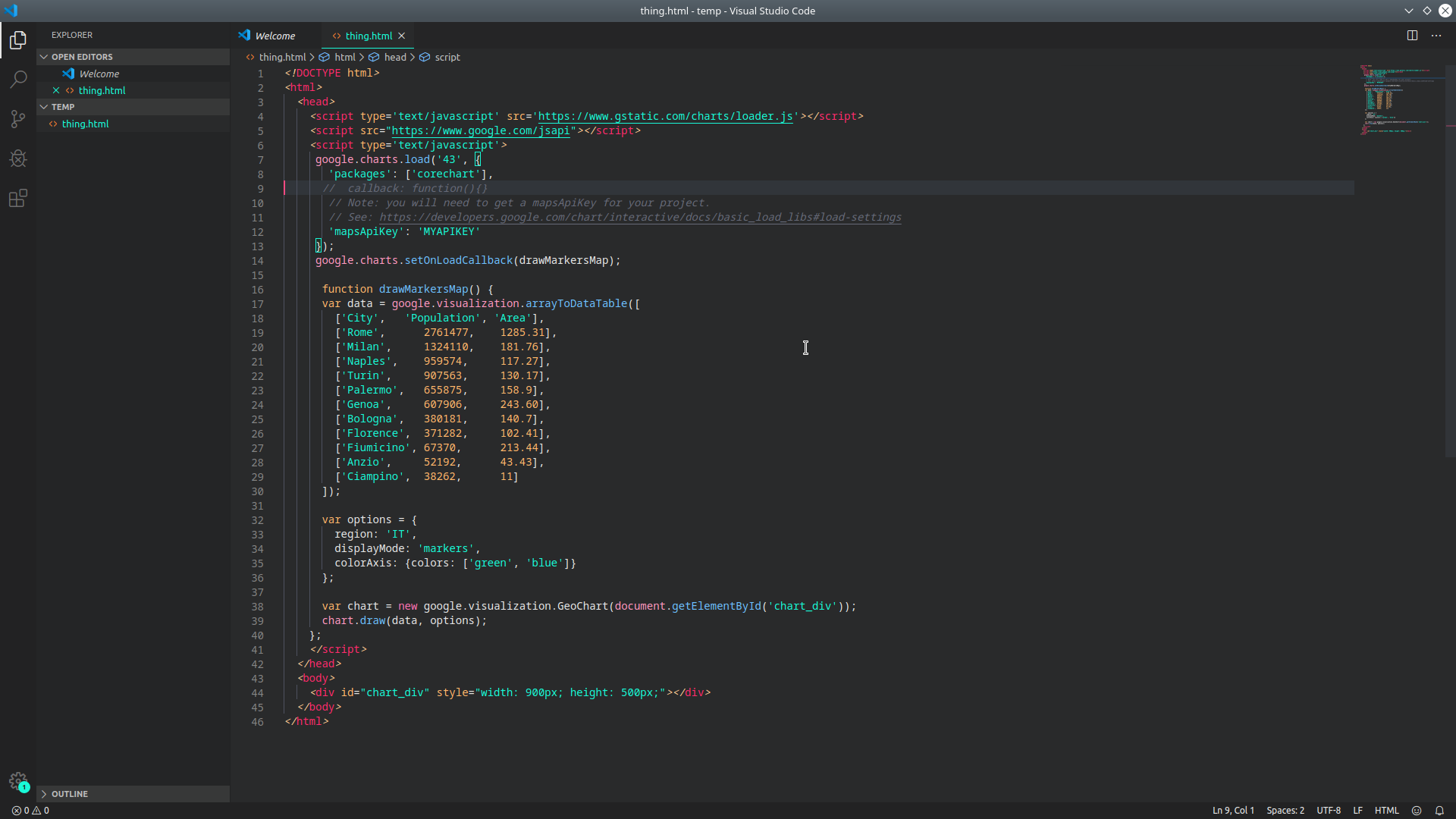Minimize the VS Code window
The image size is (1456, 819).
pos(1408,11)
